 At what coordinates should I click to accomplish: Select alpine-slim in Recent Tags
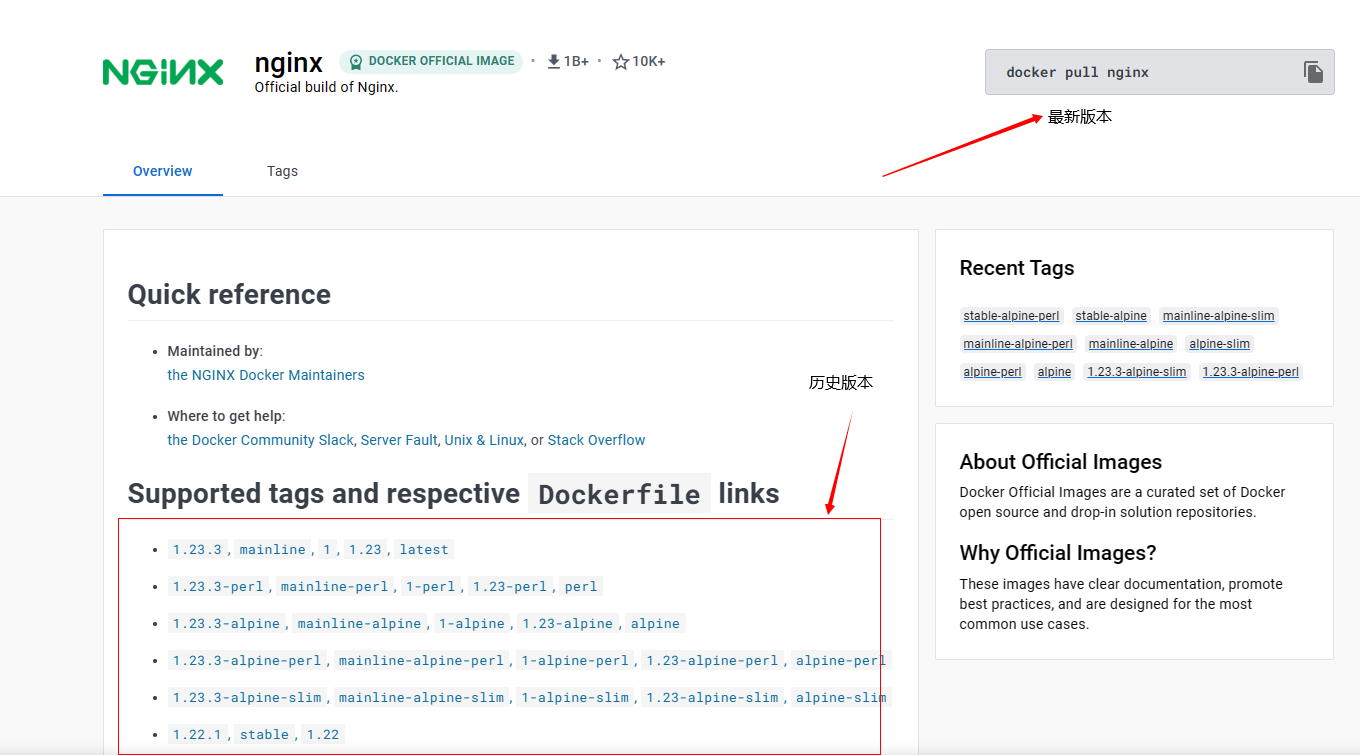(1219, 344)
